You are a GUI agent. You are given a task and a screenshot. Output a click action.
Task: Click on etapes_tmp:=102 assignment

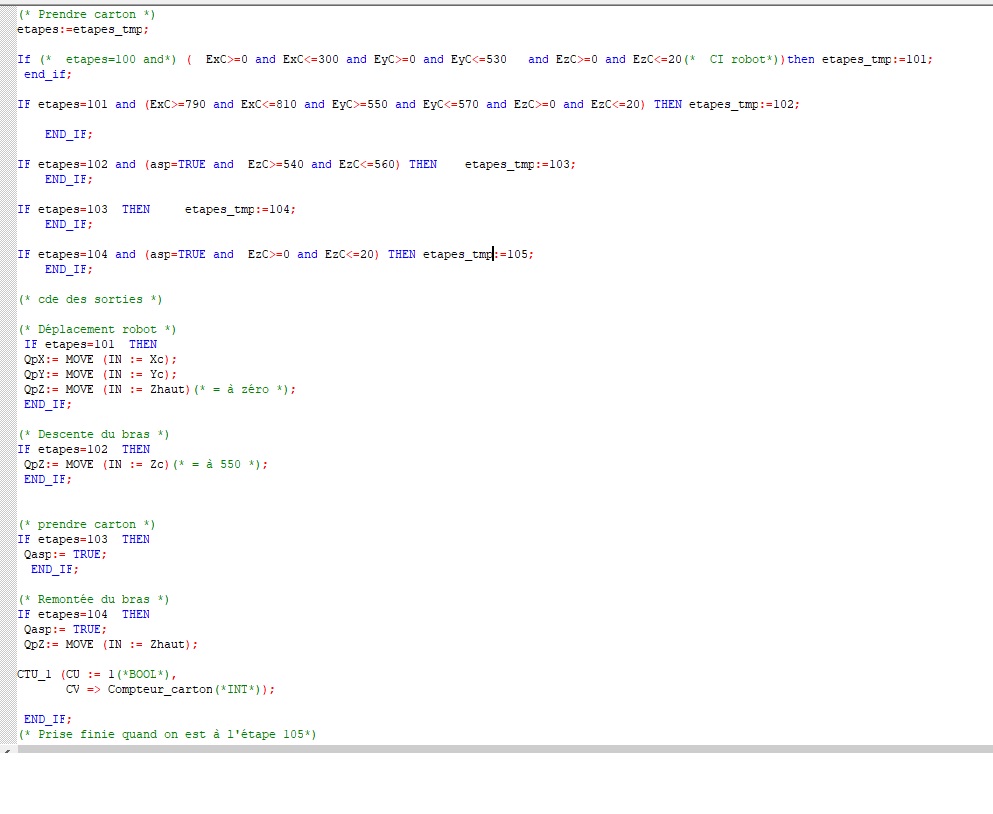coord(744,105)
